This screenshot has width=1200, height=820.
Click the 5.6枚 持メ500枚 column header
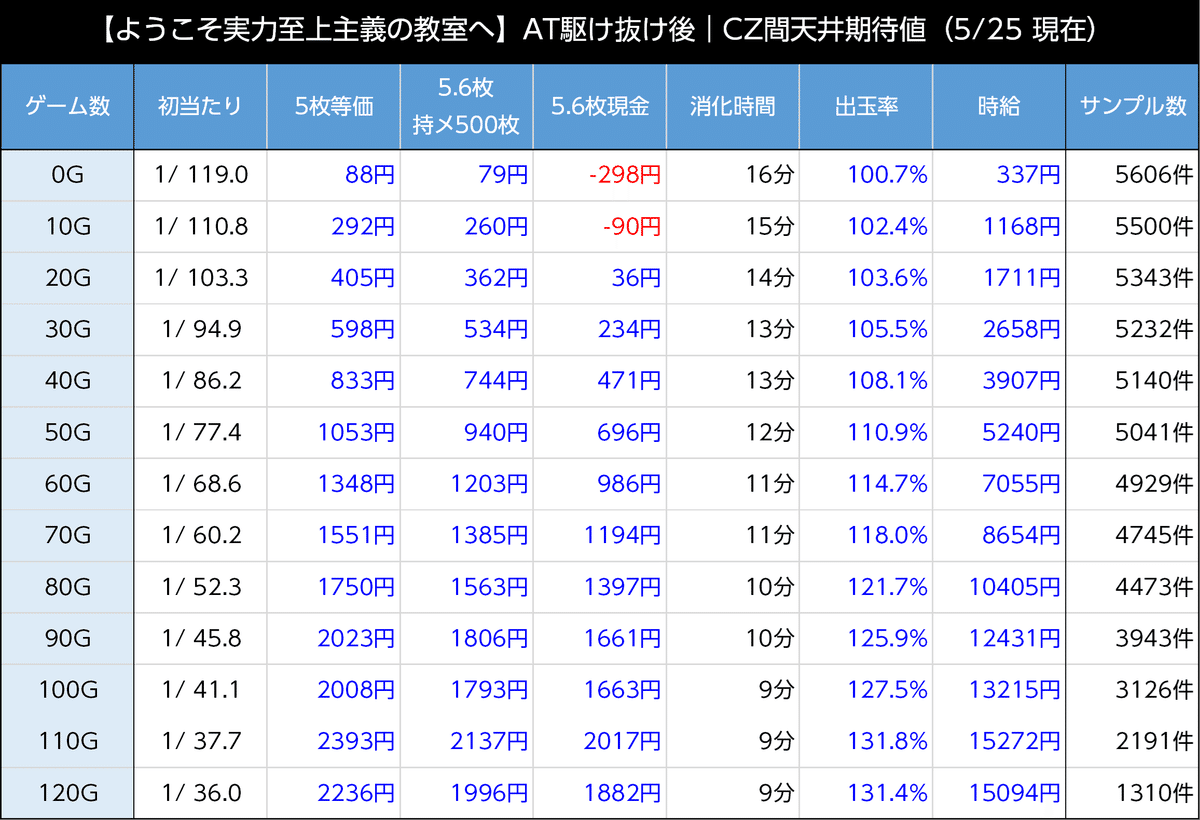tap(466, 107)
